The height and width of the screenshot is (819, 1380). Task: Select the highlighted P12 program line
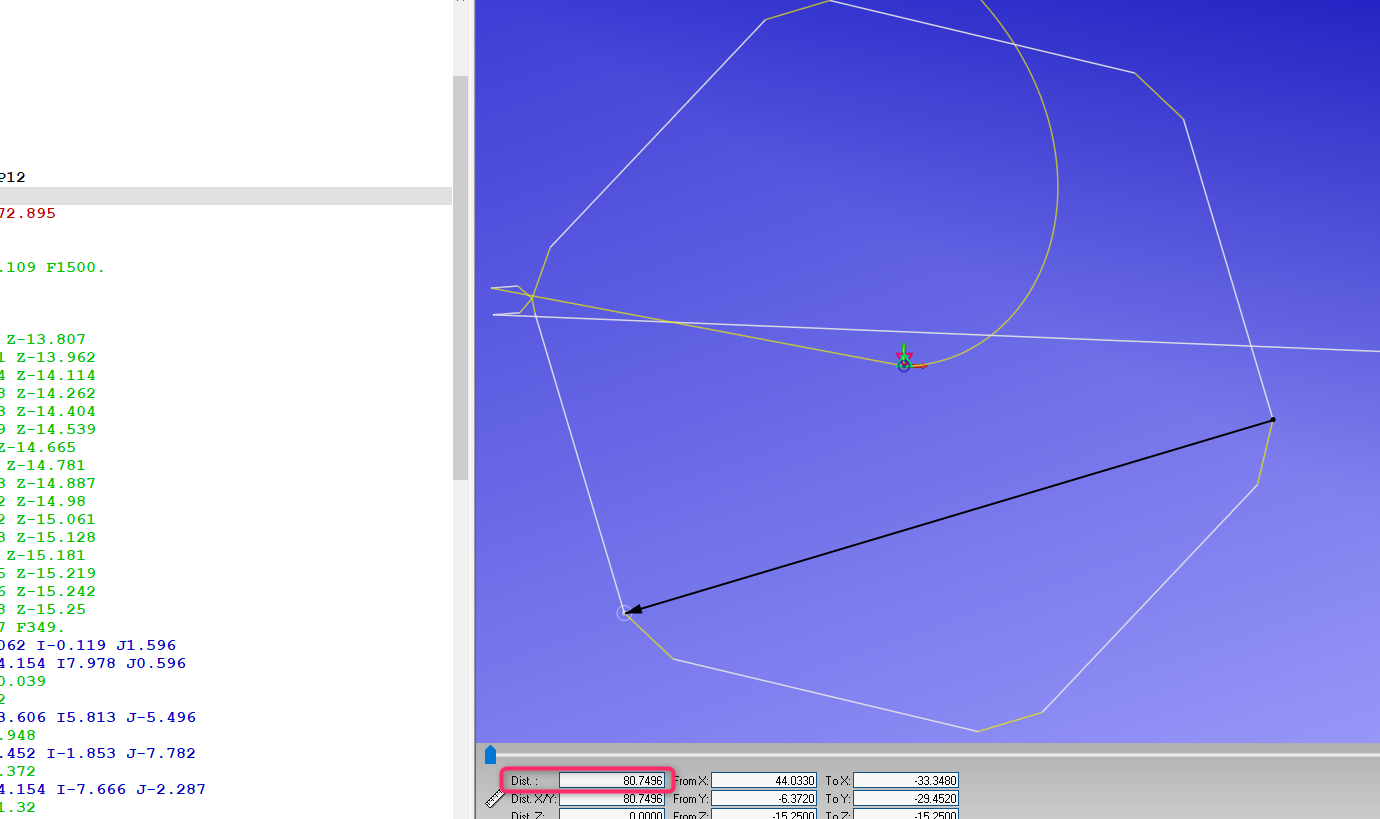[x=14, y=177]
